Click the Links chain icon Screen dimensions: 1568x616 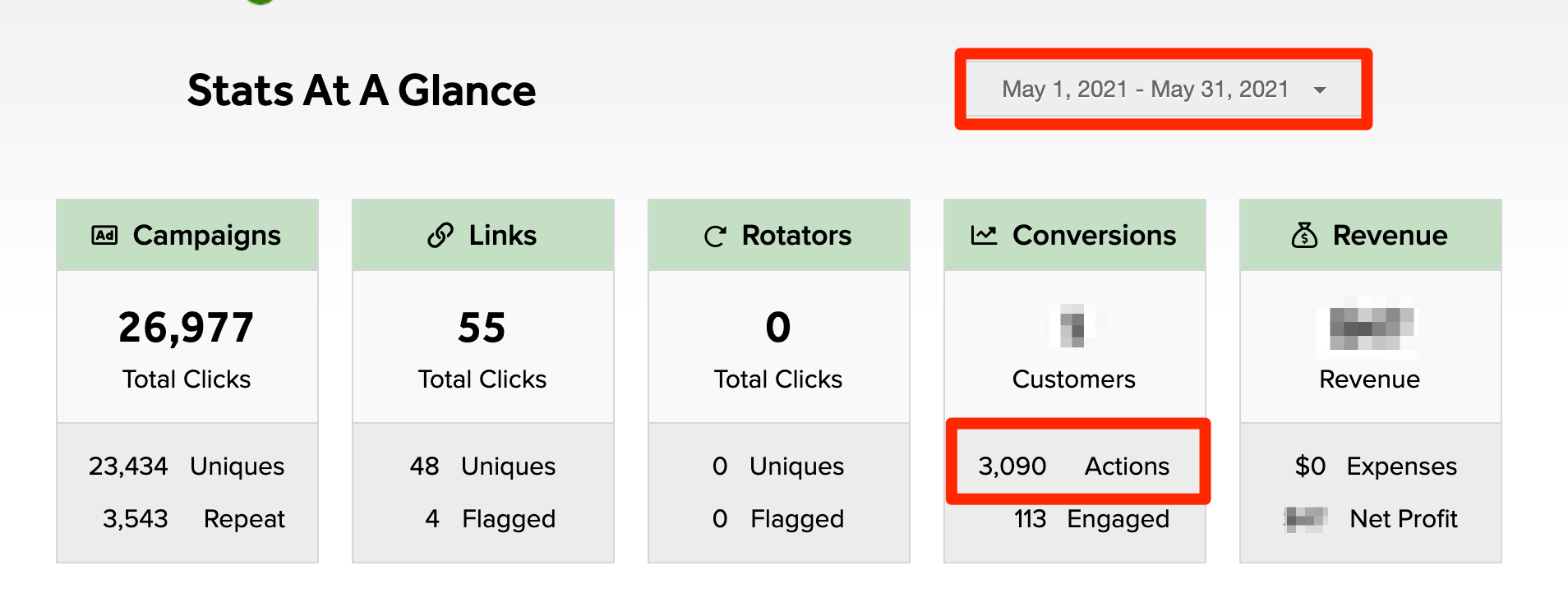(x=440, y=236)
